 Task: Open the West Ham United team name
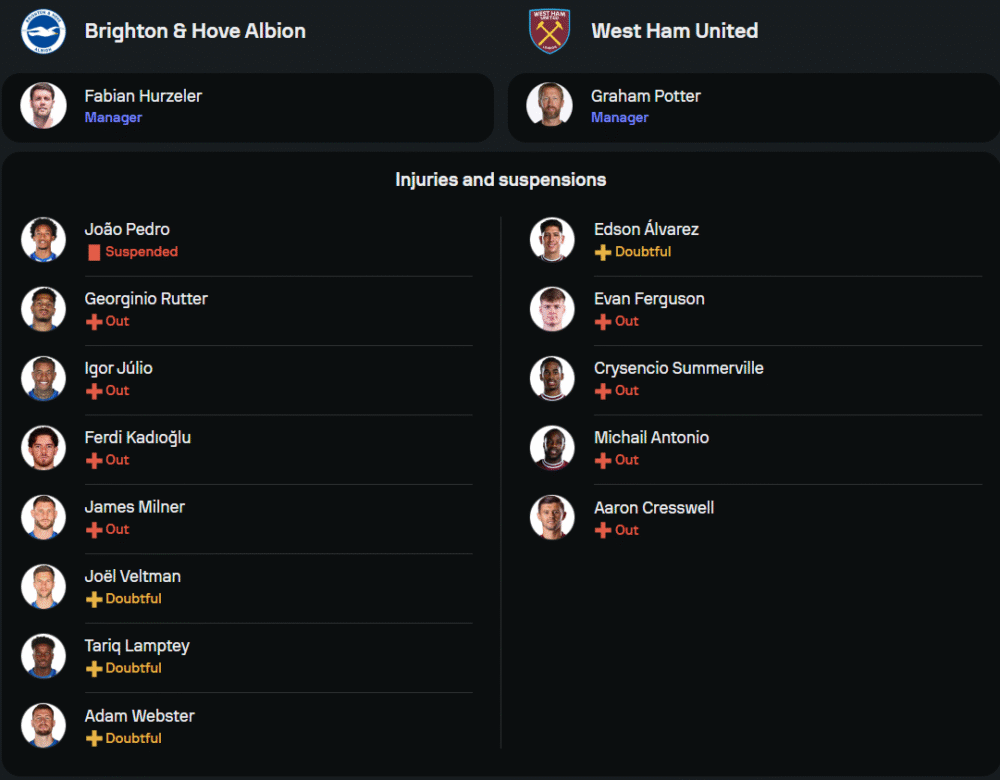(x=674, y=31)
